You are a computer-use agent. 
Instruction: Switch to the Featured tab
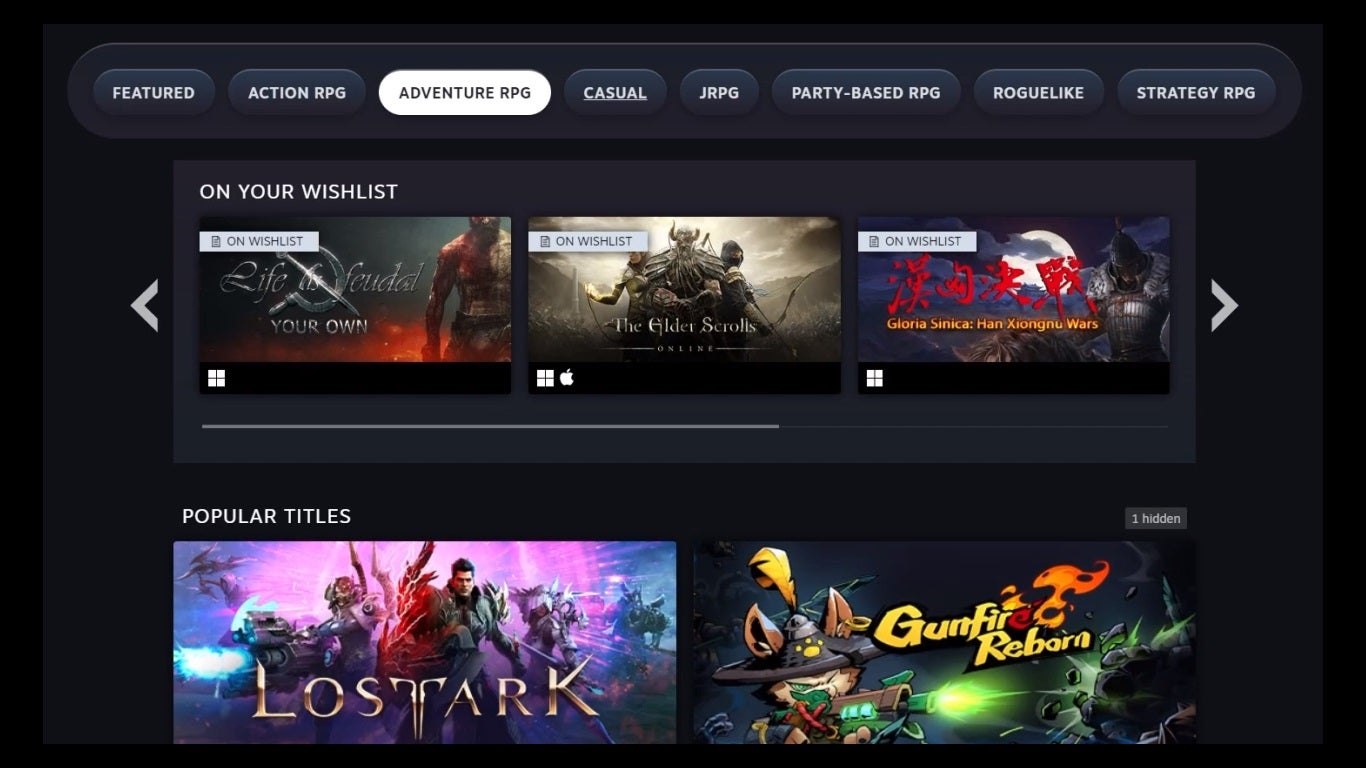tap(153, 93)
